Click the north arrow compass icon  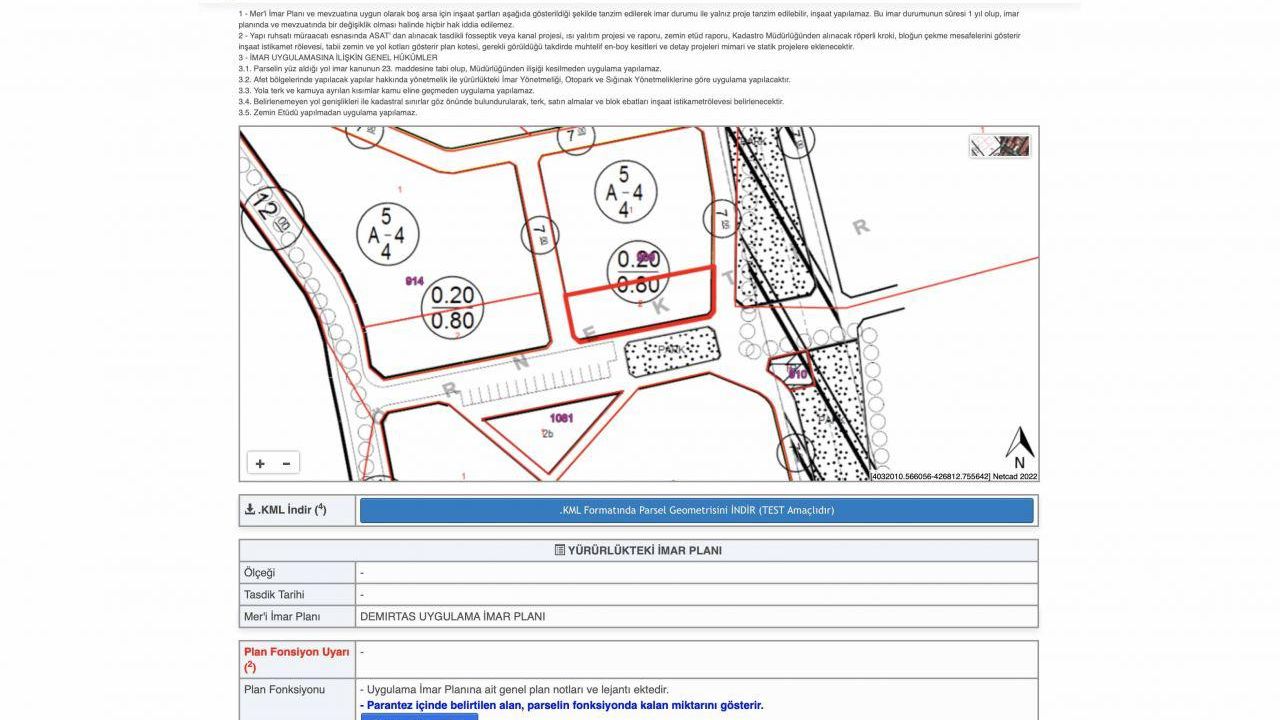pyautogui.click(x=1019, y=448)
